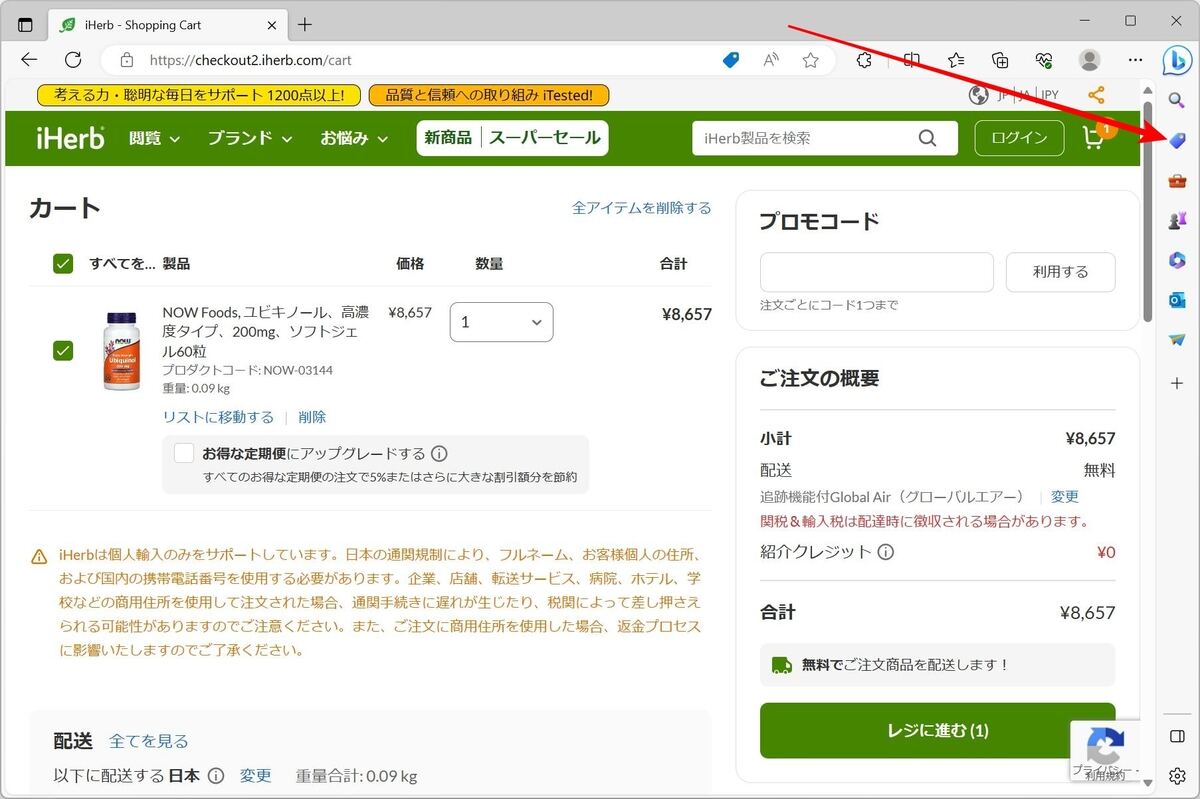Click info icon beside 以下に配送する 日本
This screenshot has width=1200, height=799.
pyautogui.click(x=216, y=775)
